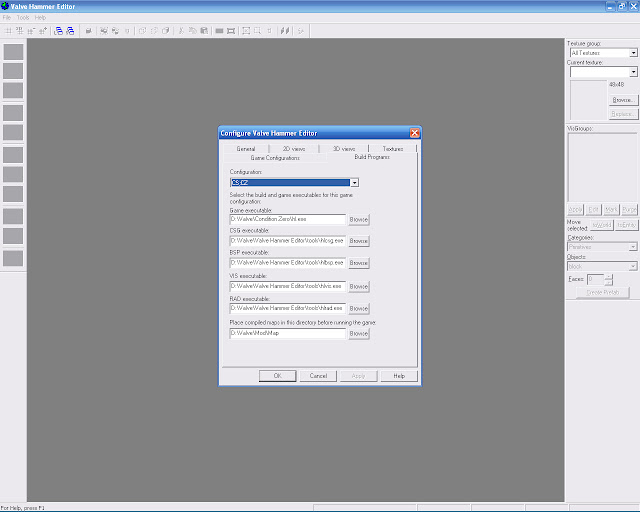Click the smaller grid size icon
The image size is (640, 512).
[31, 31]
